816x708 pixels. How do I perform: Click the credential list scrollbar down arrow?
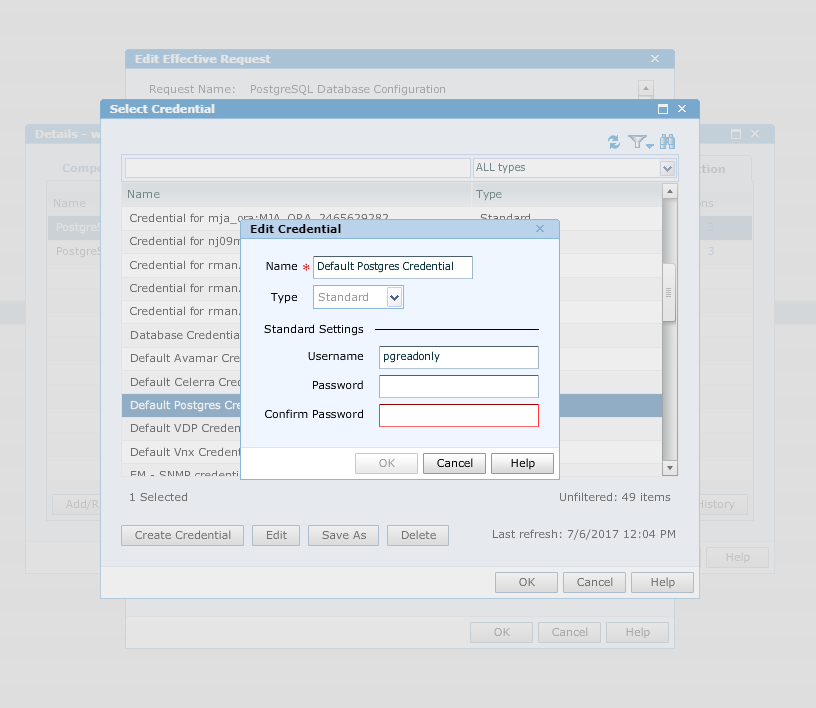tap(668, 467)
